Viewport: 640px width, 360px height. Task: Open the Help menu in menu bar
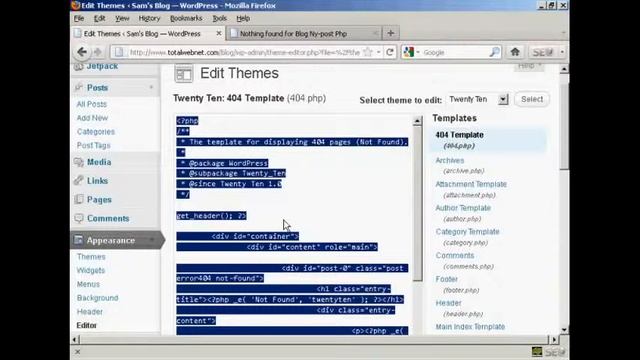coord(243,18)
